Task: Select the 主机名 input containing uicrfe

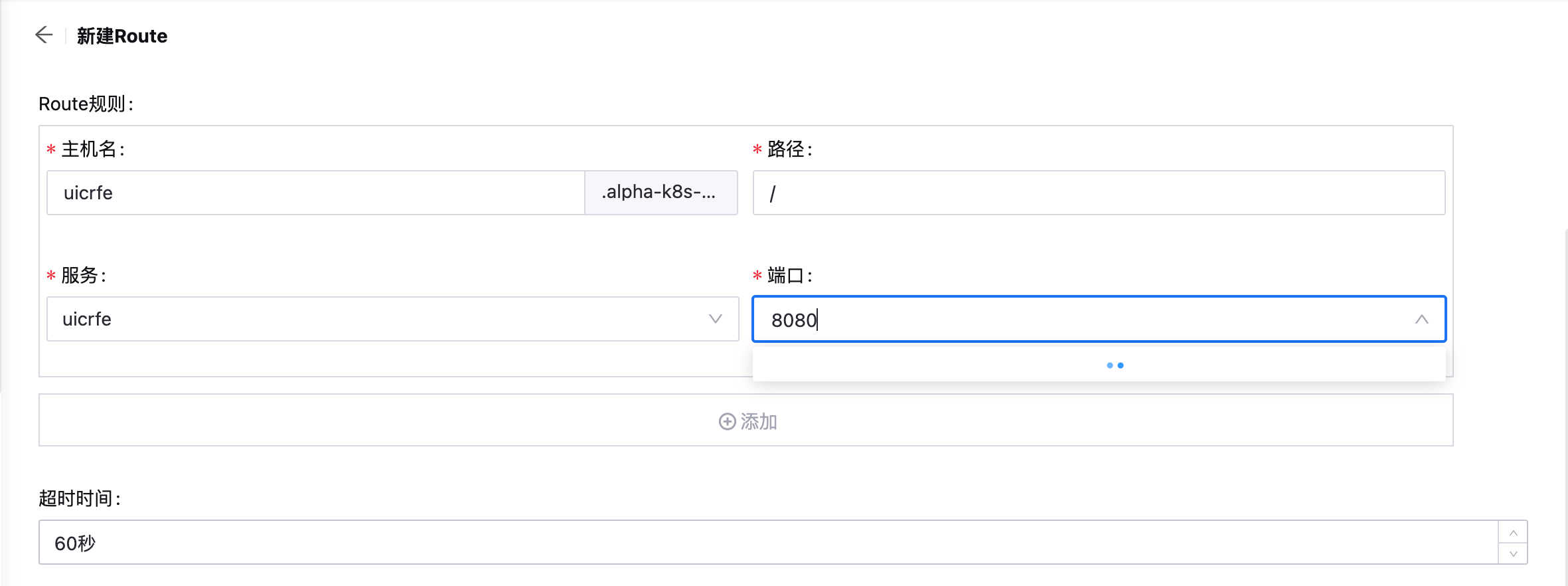Action: coord(315,193)
